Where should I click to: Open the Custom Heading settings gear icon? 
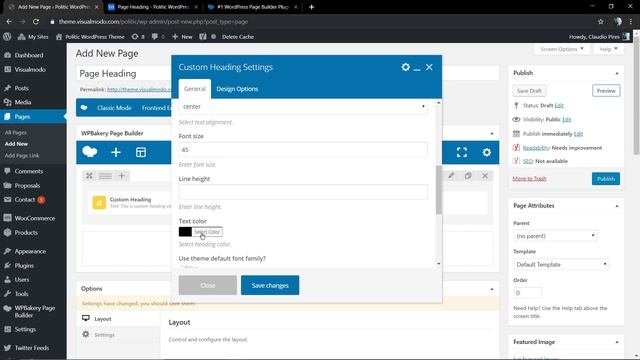[405, 67]
